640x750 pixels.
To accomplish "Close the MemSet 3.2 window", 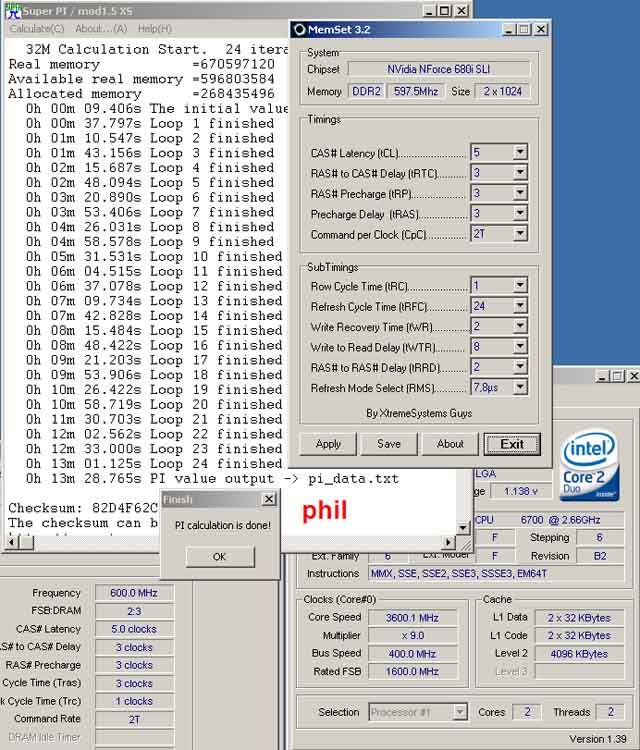I will point(541,30).
